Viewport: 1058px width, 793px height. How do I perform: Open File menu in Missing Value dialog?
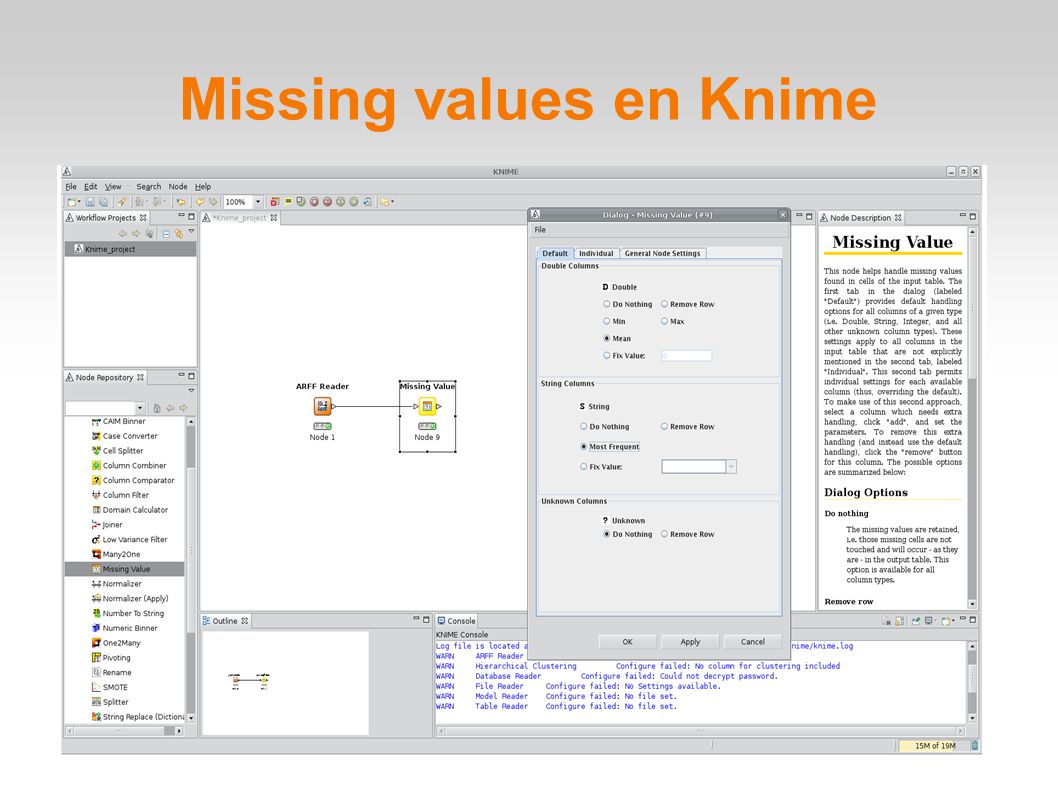coord(540,230)
